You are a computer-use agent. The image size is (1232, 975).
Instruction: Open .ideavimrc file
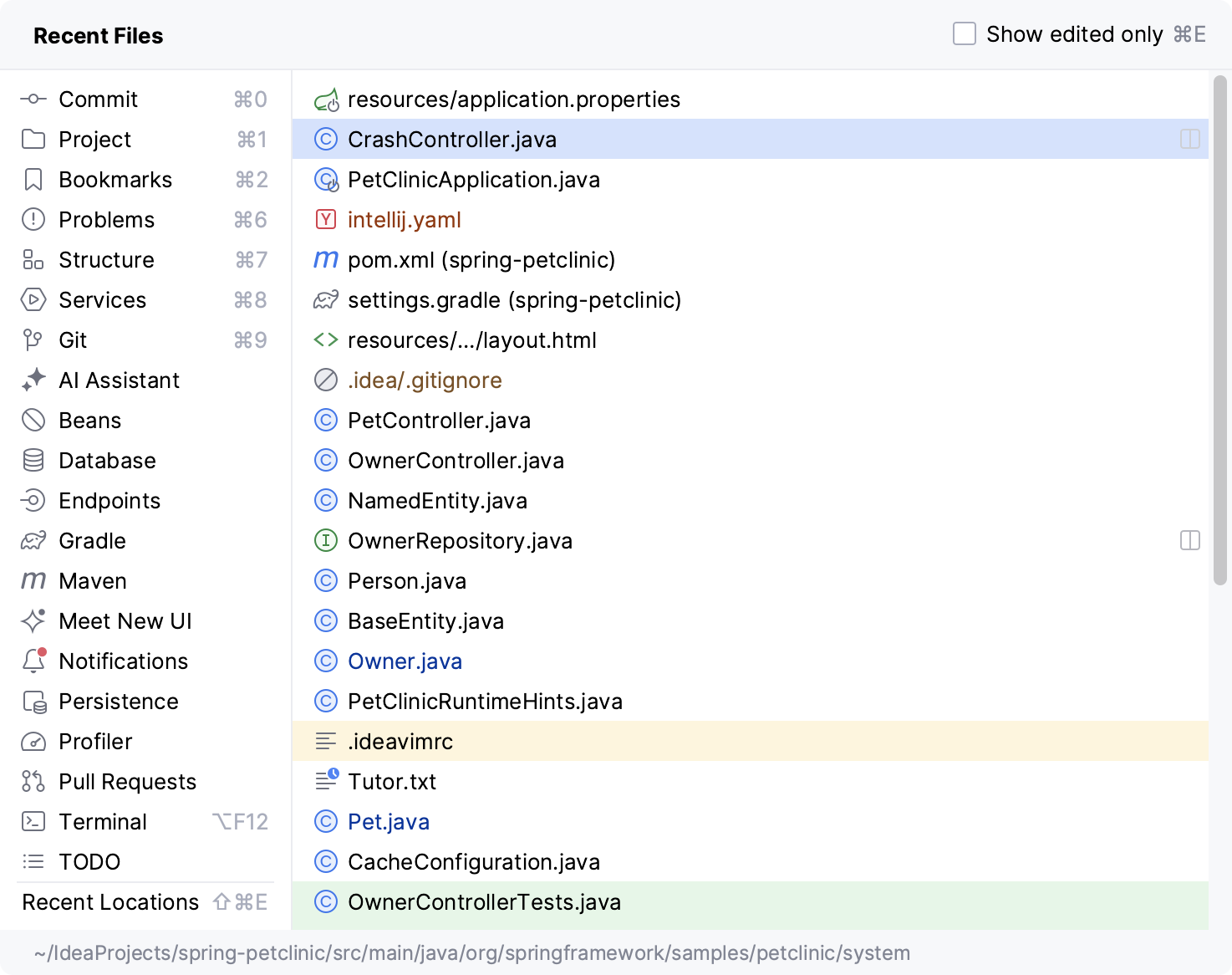pos(750,742)
